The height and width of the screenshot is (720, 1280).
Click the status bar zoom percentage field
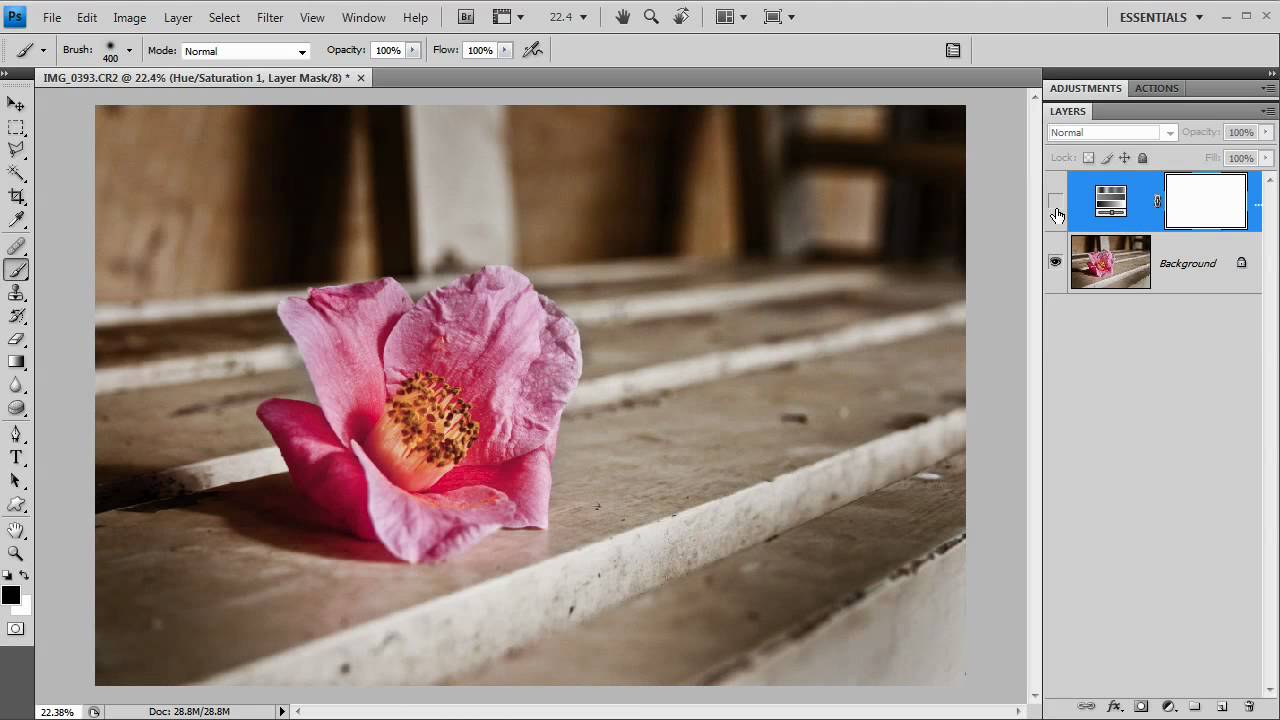click(57, 712)
